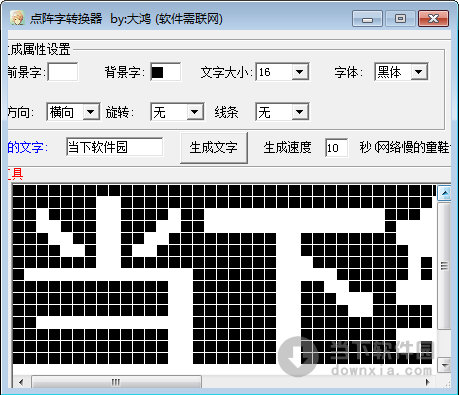Click the vertical scrollbar thumb
Viewport: 459px width, 395px height.
(x=444, y=266)
